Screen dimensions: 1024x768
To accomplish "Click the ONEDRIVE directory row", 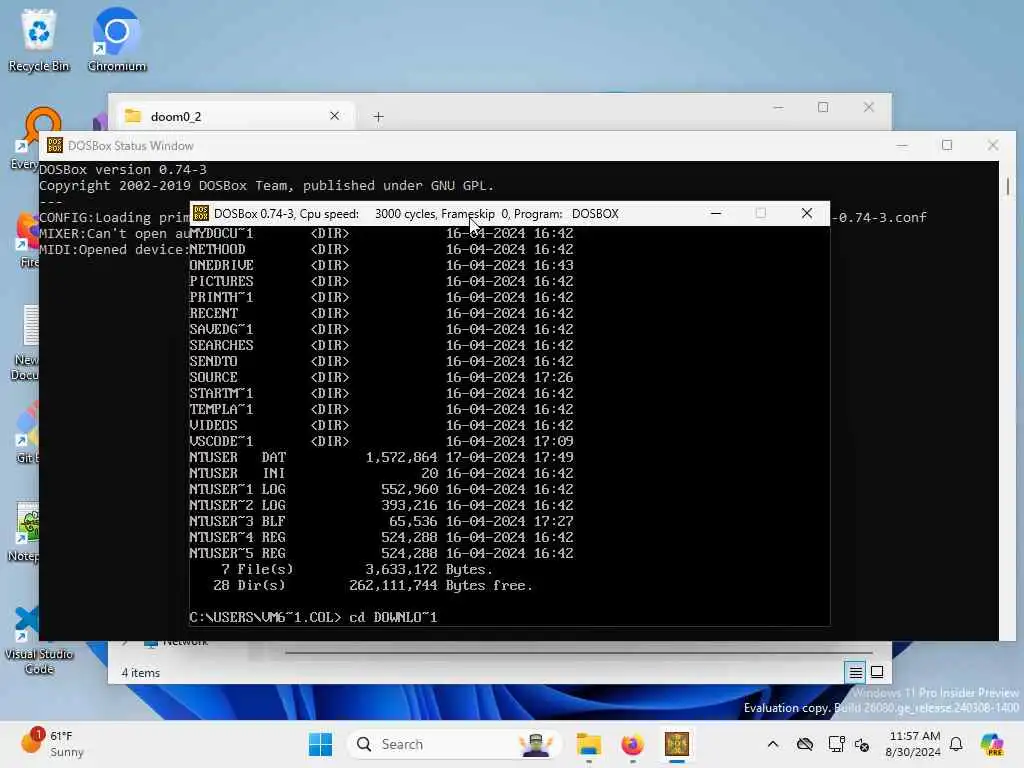I will 381,265.
